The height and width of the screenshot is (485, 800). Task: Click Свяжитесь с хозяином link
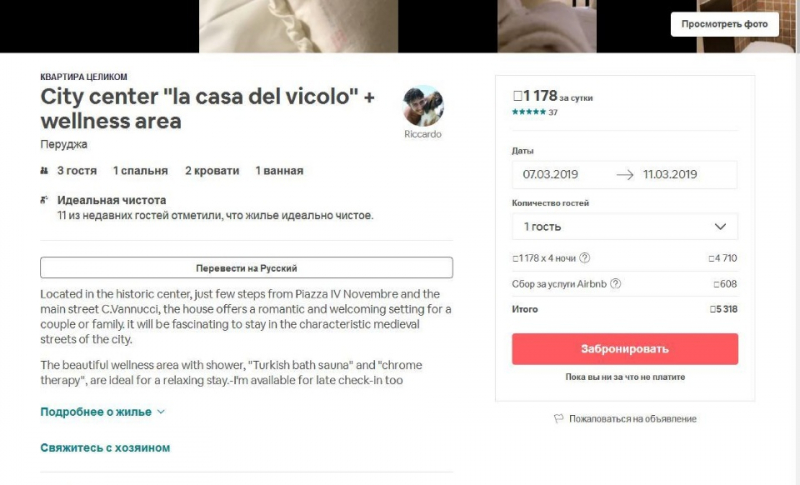click(105, 448)
